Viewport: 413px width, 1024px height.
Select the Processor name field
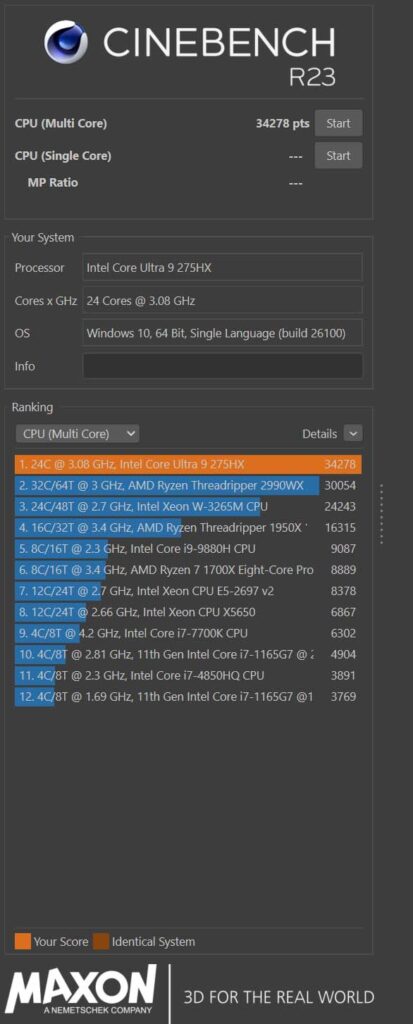click(223, 267)
